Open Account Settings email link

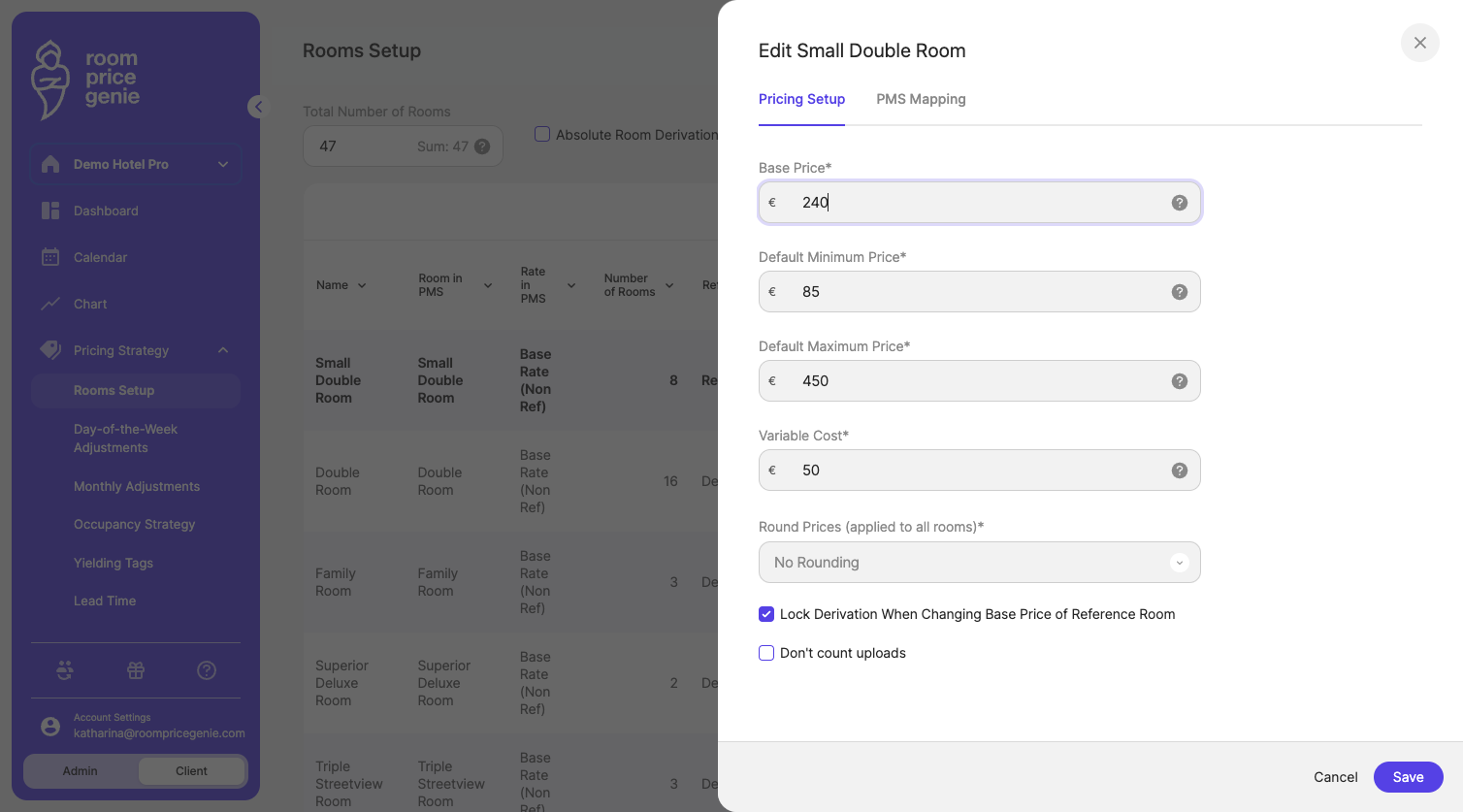coord(159,733)
